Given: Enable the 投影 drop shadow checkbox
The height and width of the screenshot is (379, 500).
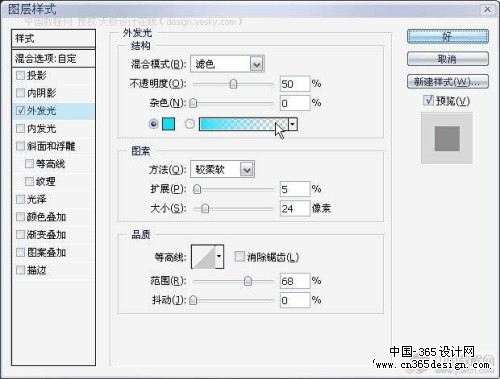Looking at the screenshot, I should (x=20, y=75).
